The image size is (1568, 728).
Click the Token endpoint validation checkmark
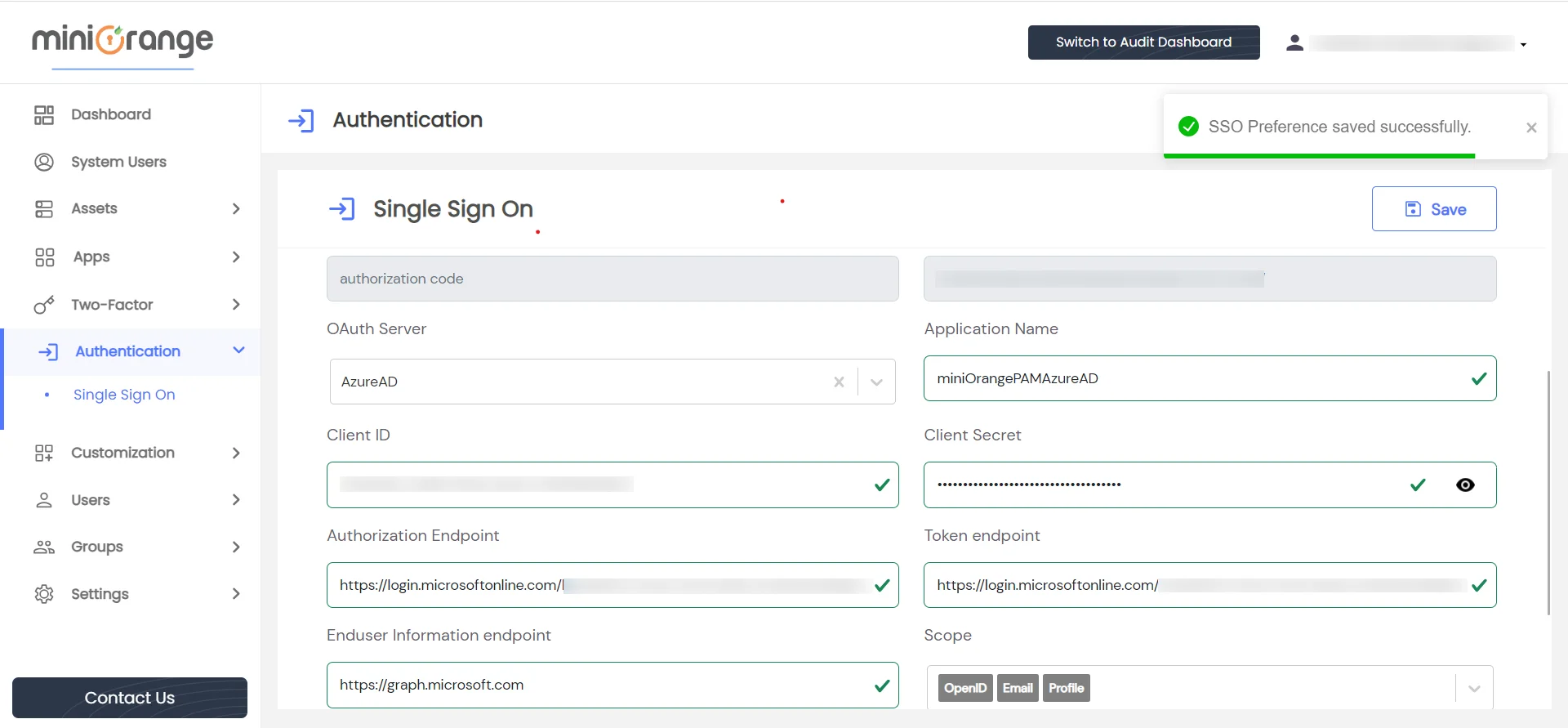(1479, 585)
